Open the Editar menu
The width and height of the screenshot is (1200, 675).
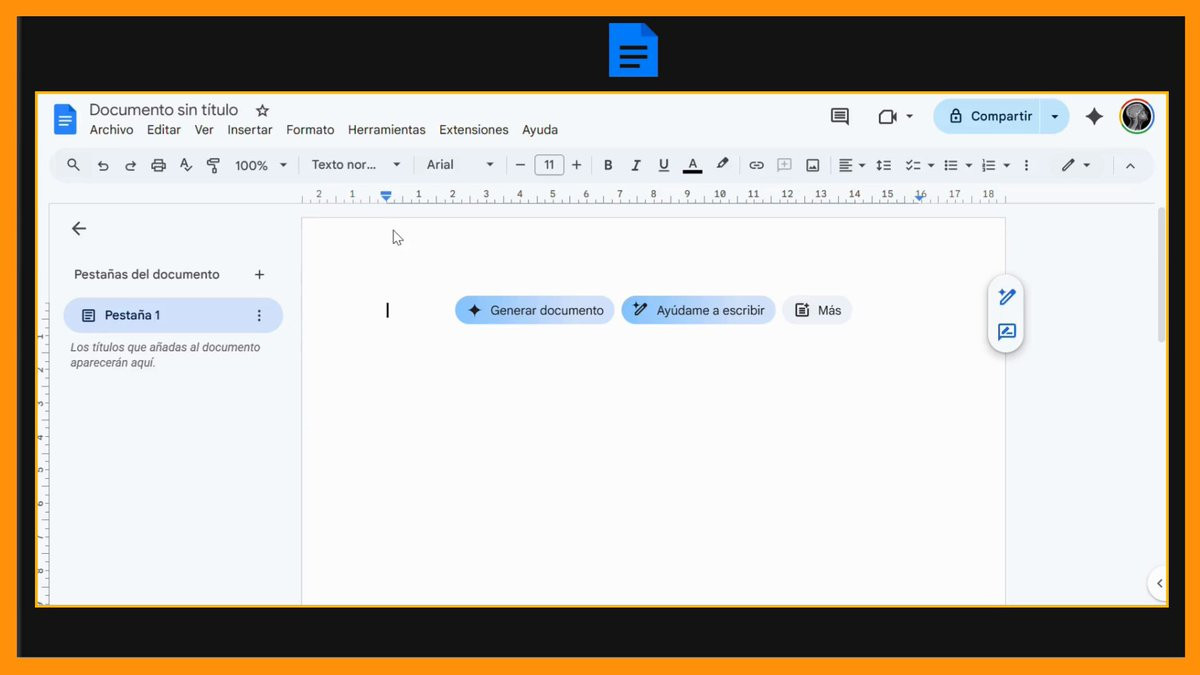coord(164,130)
